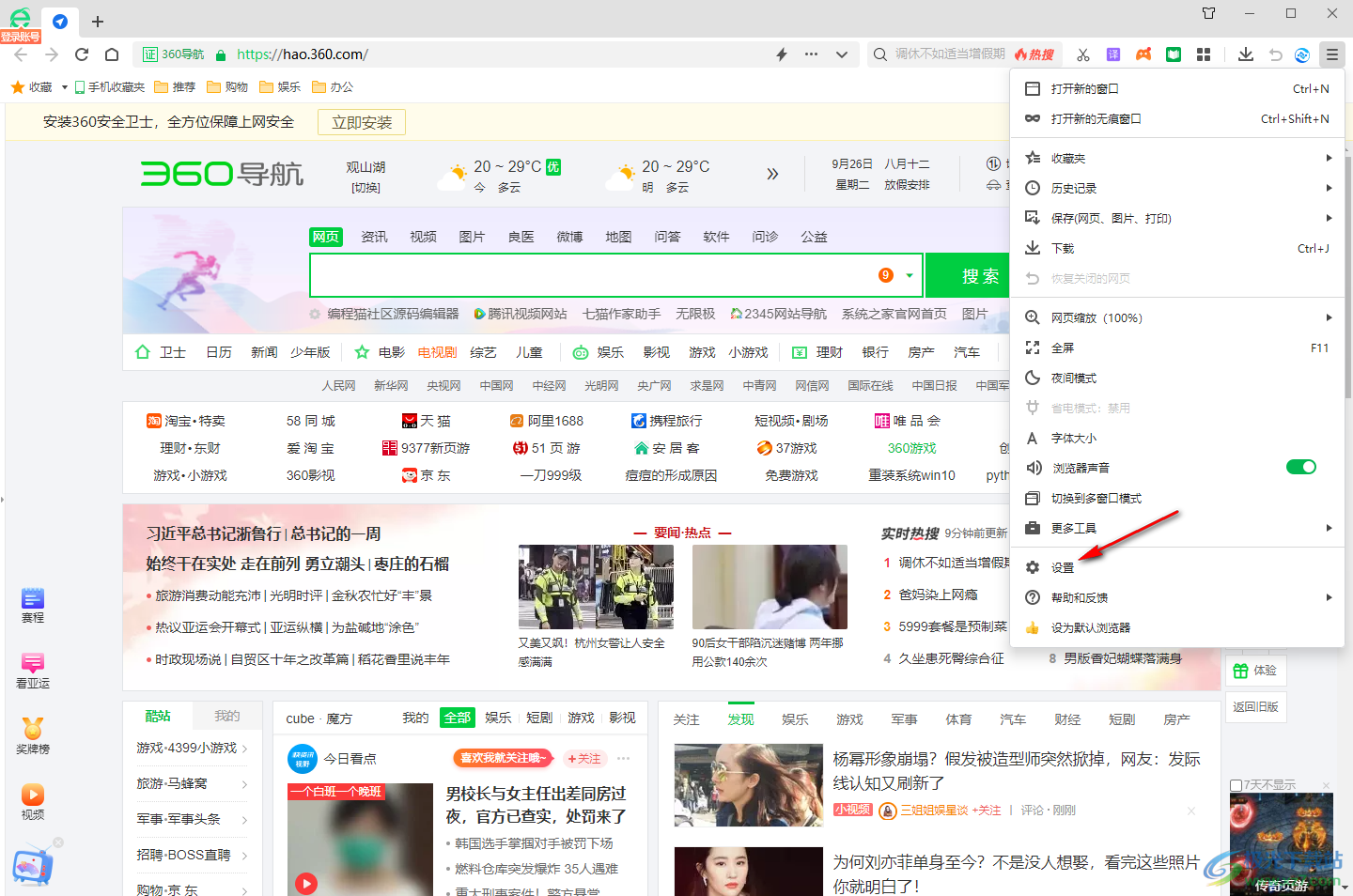The image size is (1353, 896).
Task: Click the game controller toolbar icon
Action: pyautogui.click(x=1143, y=54)
